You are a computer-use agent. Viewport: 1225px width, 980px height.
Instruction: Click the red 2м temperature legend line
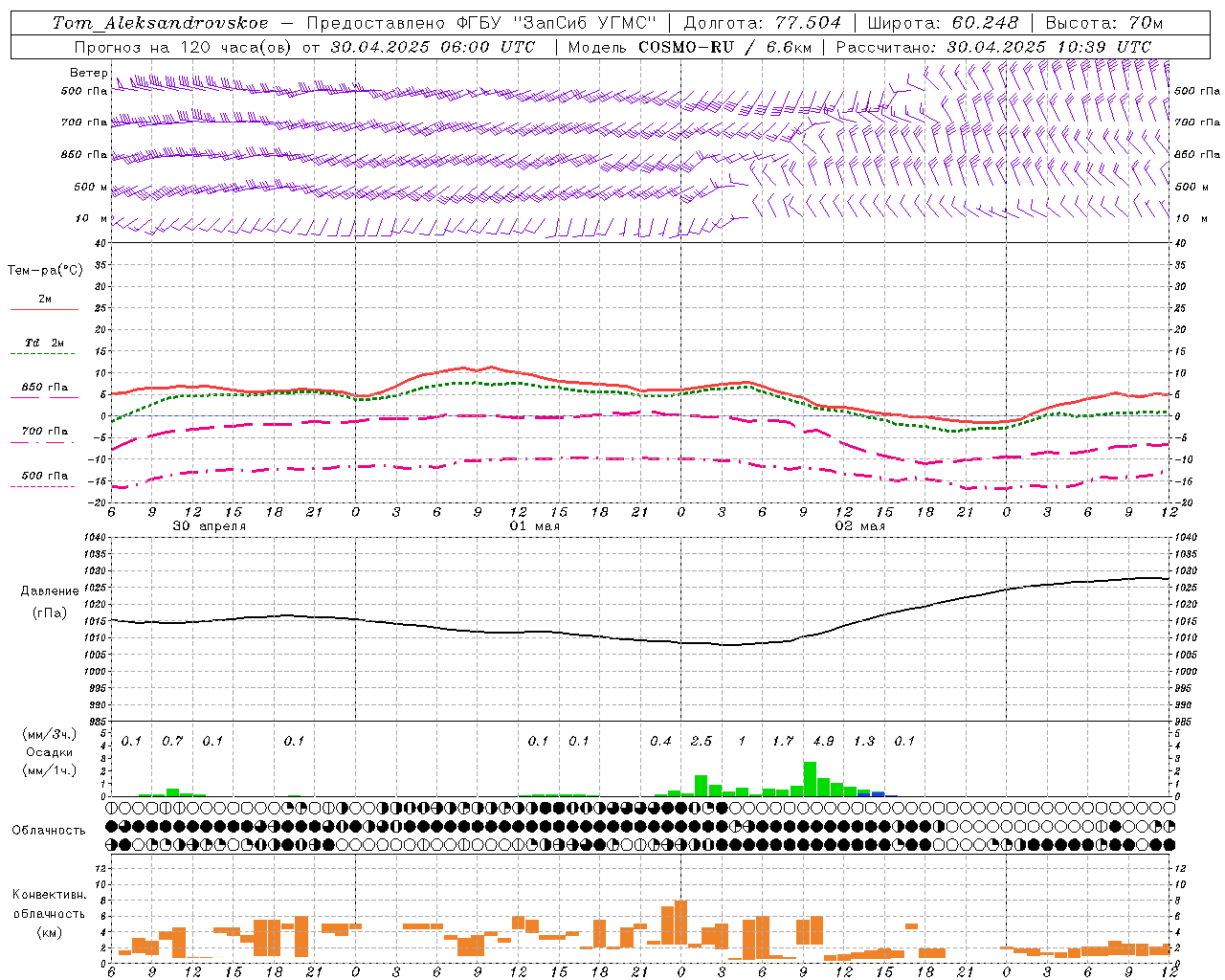(44, 309)
